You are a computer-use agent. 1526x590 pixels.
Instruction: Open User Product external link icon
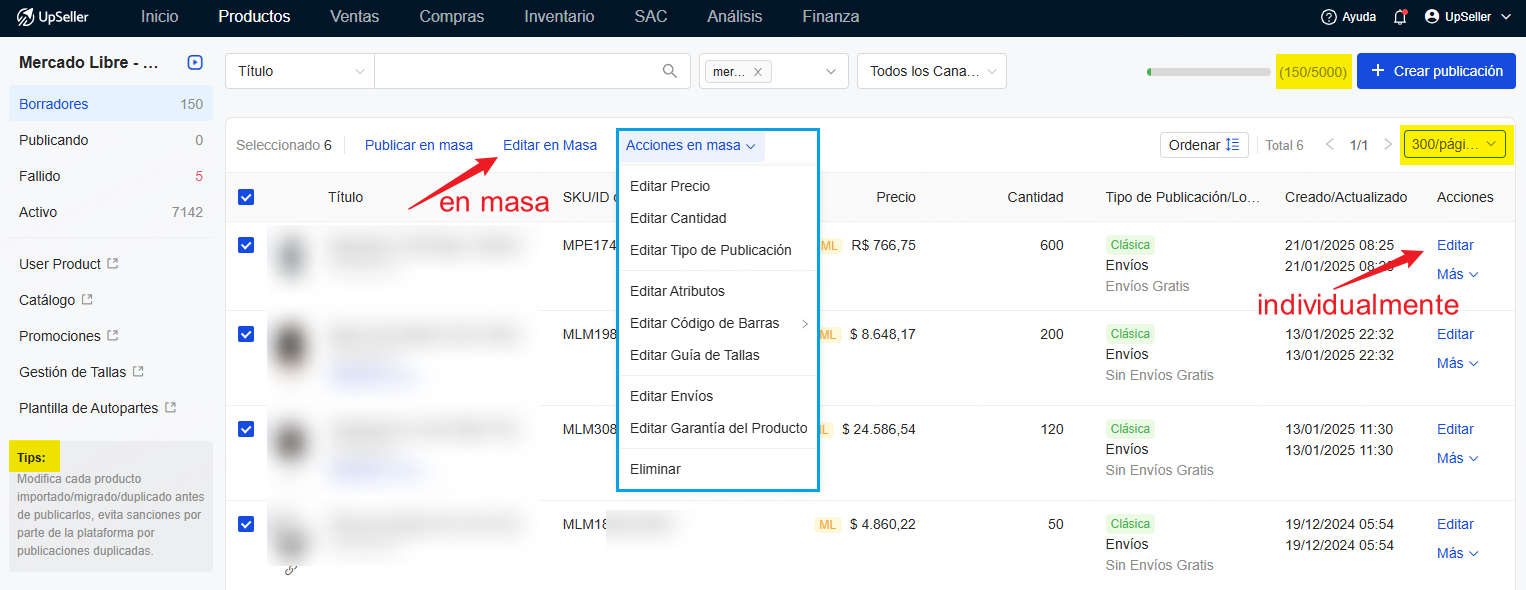click(113, 264)
